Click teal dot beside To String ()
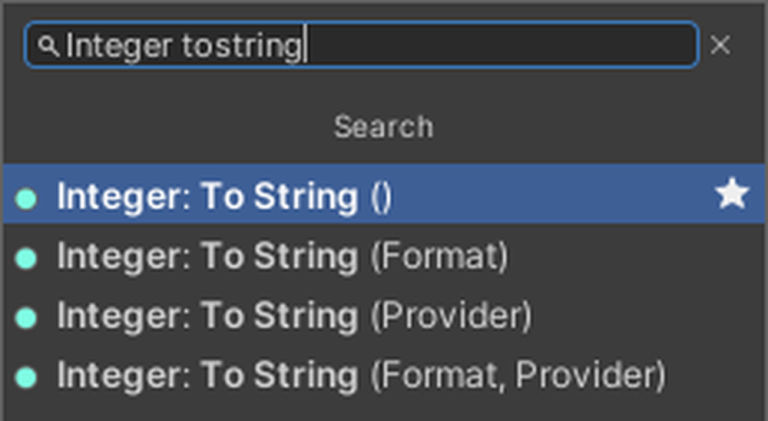This screenshot has width=768, height=421. point(26,198)
